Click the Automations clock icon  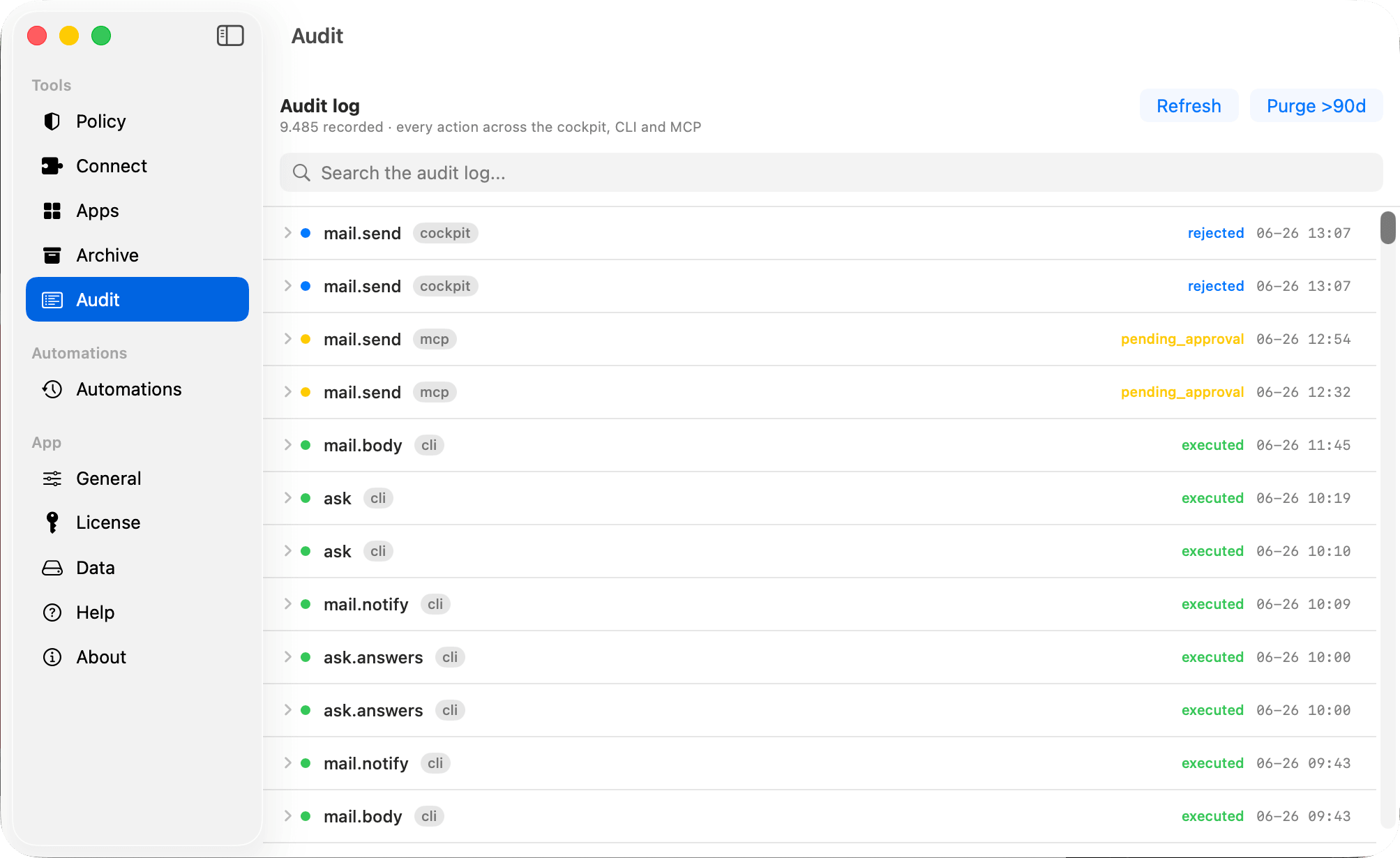coord(52,389)
